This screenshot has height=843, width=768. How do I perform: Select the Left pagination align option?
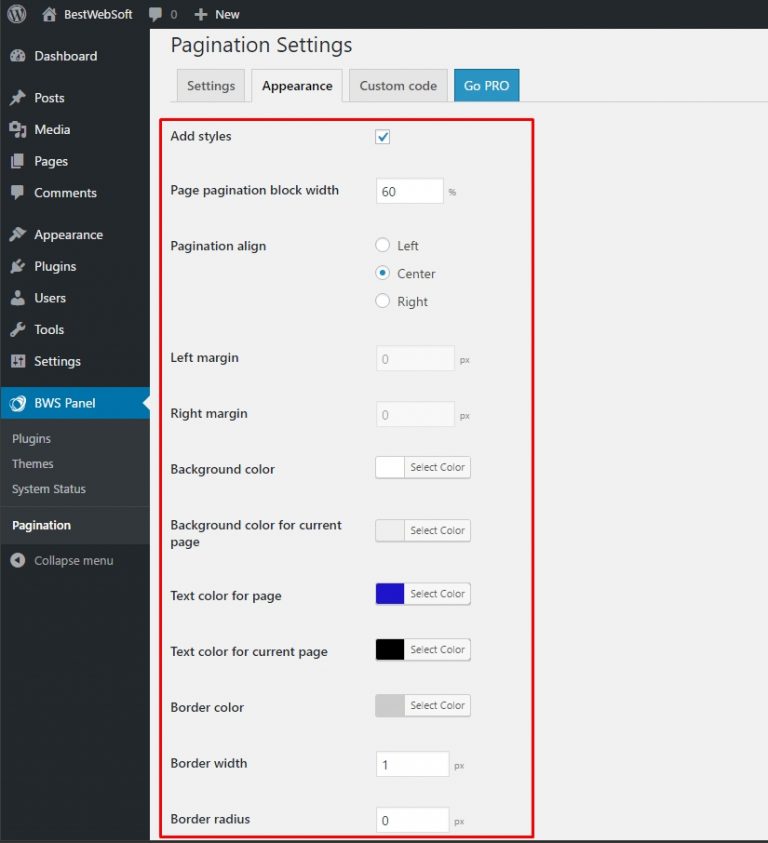381,245
